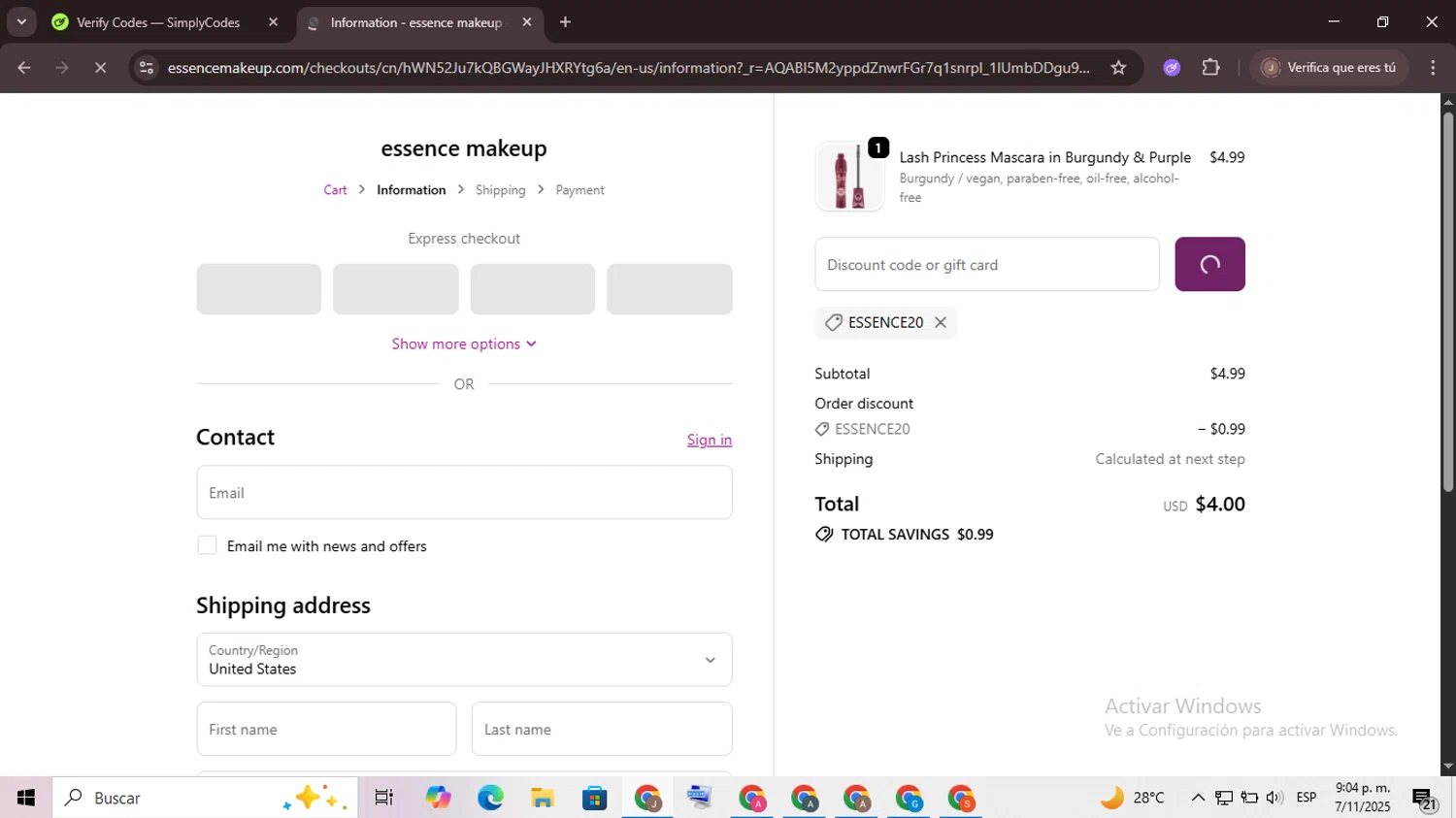Open the network status tray icon
The width and height of the screenshot is (1456, 818).
(1224, 798)
